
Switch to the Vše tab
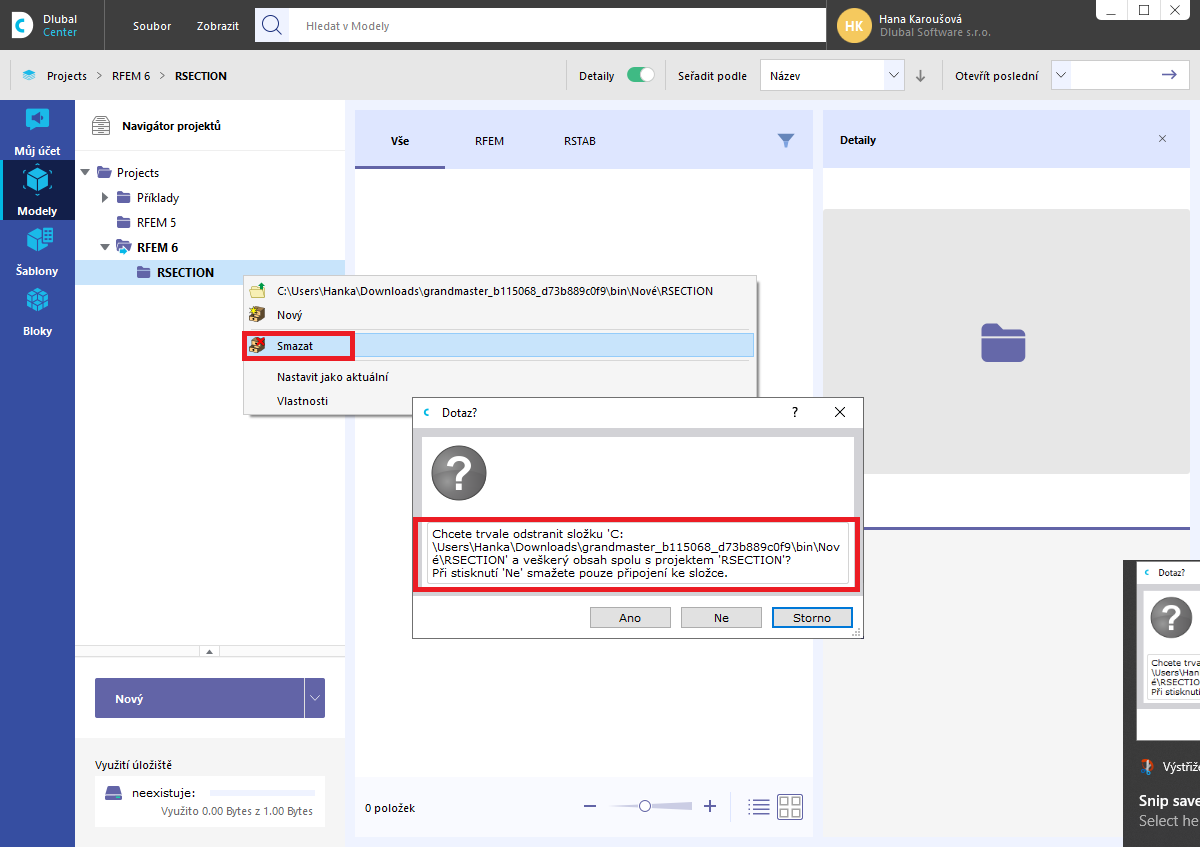click(400, 141)
